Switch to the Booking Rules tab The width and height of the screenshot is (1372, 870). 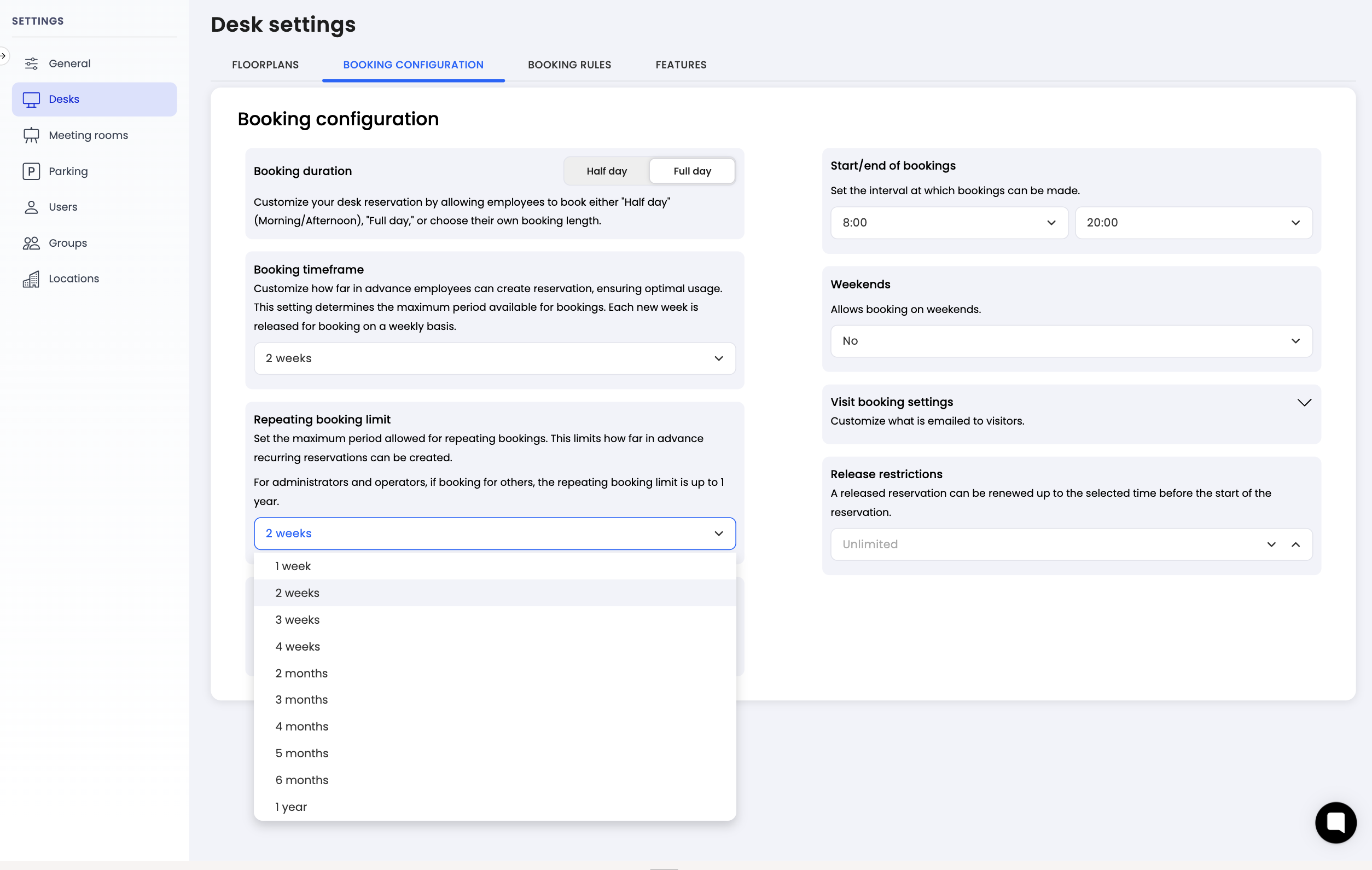[569, 65]
